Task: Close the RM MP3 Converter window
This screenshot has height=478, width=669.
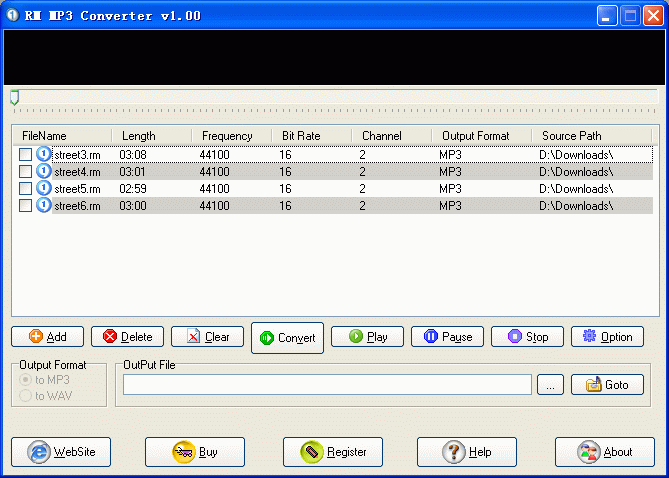Action: [x=653, y=16]
